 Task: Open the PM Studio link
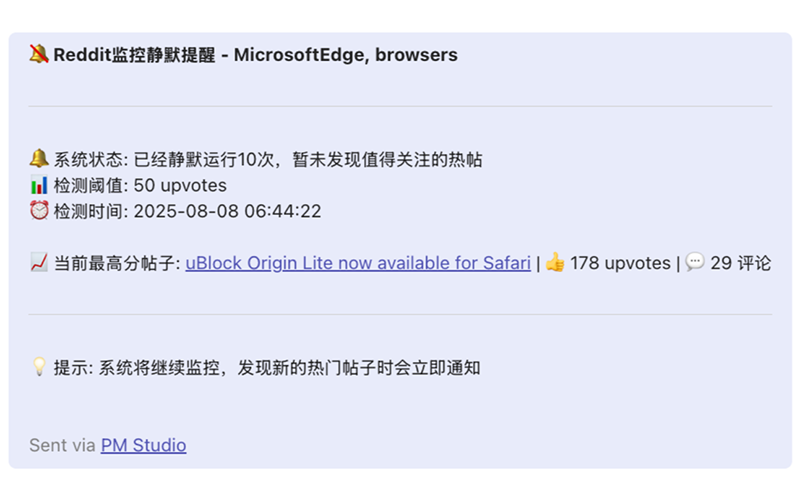tap(143, 445)
